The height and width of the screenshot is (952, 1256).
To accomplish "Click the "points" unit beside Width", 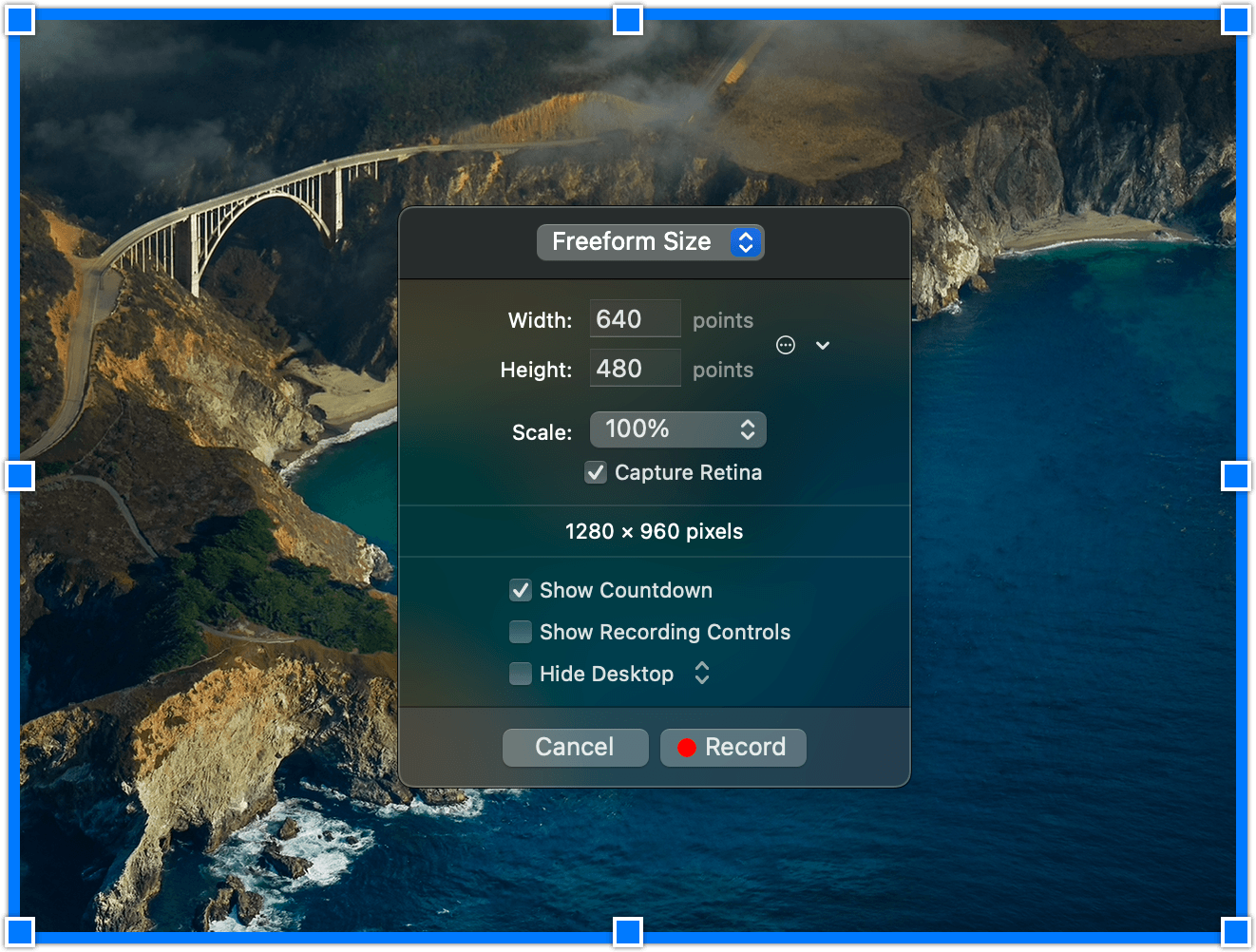I will pyautogui.click(x=723, y=321).
